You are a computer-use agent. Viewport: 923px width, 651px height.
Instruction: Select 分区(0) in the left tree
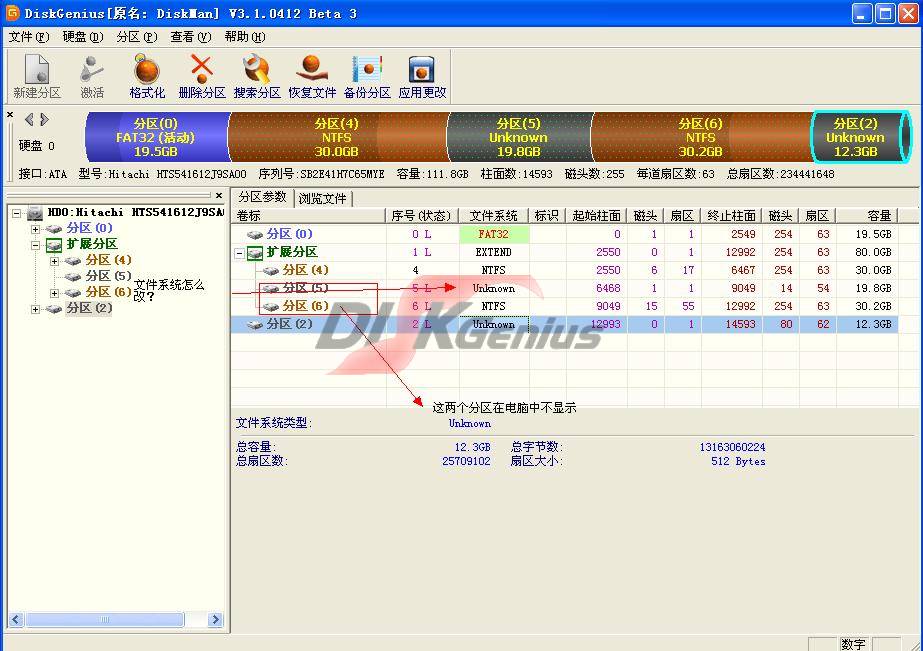coord(89,228)
